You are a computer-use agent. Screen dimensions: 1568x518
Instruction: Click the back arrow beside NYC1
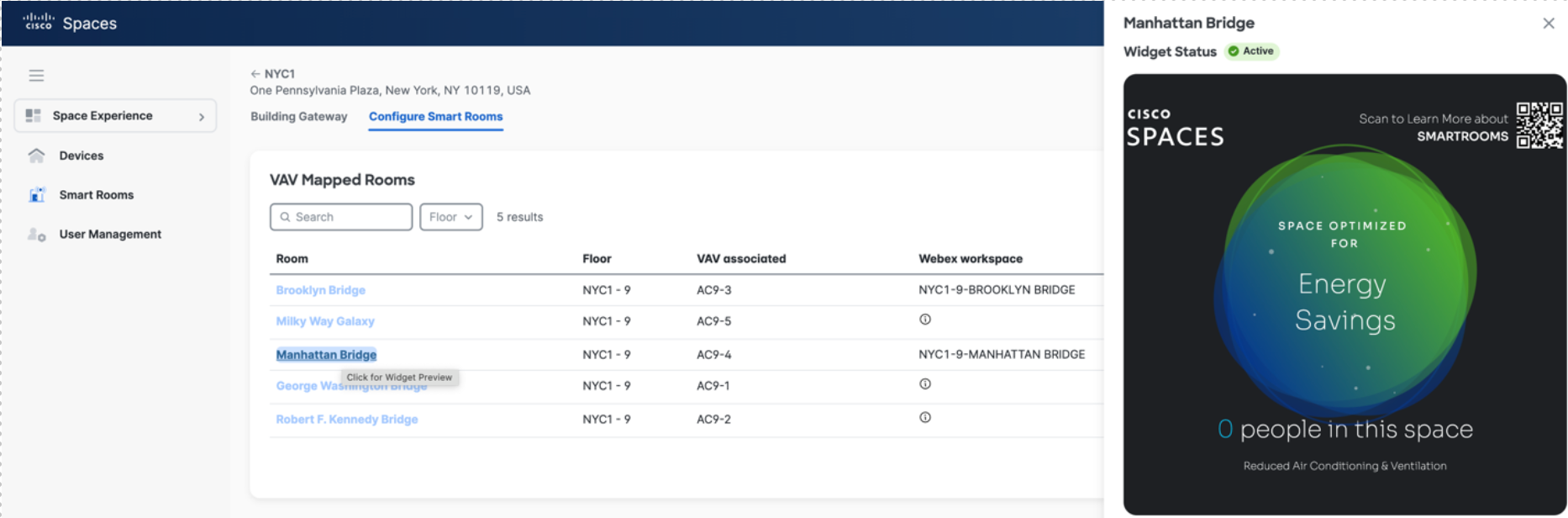(255, 74)
